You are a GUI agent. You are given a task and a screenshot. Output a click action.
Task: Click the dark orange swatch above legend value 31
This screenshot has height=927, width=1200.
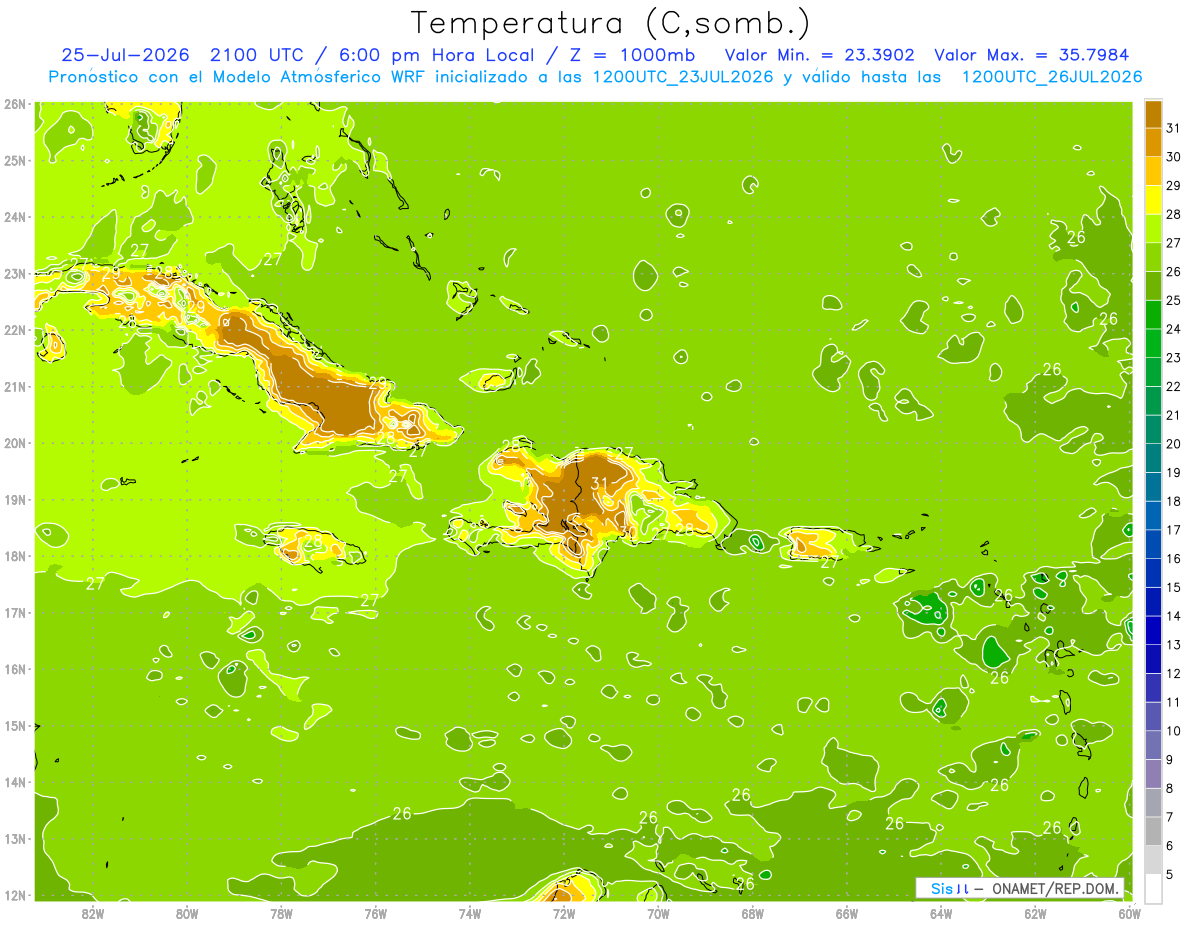point(1153,114)
